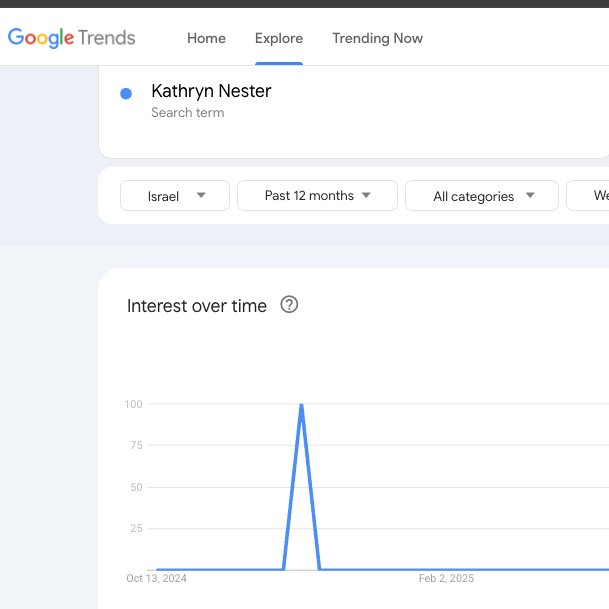Click the Kathryn Nester search term field
The width and height of the screenshot is (609, 609).
(211, 91)
